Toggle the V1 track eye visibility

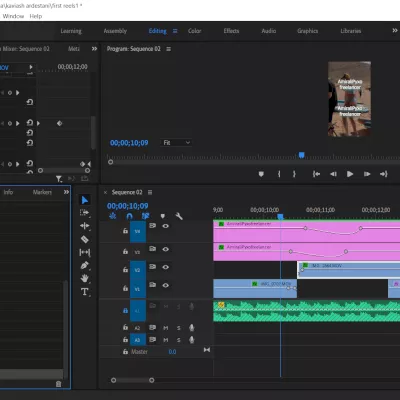[165, 285]
